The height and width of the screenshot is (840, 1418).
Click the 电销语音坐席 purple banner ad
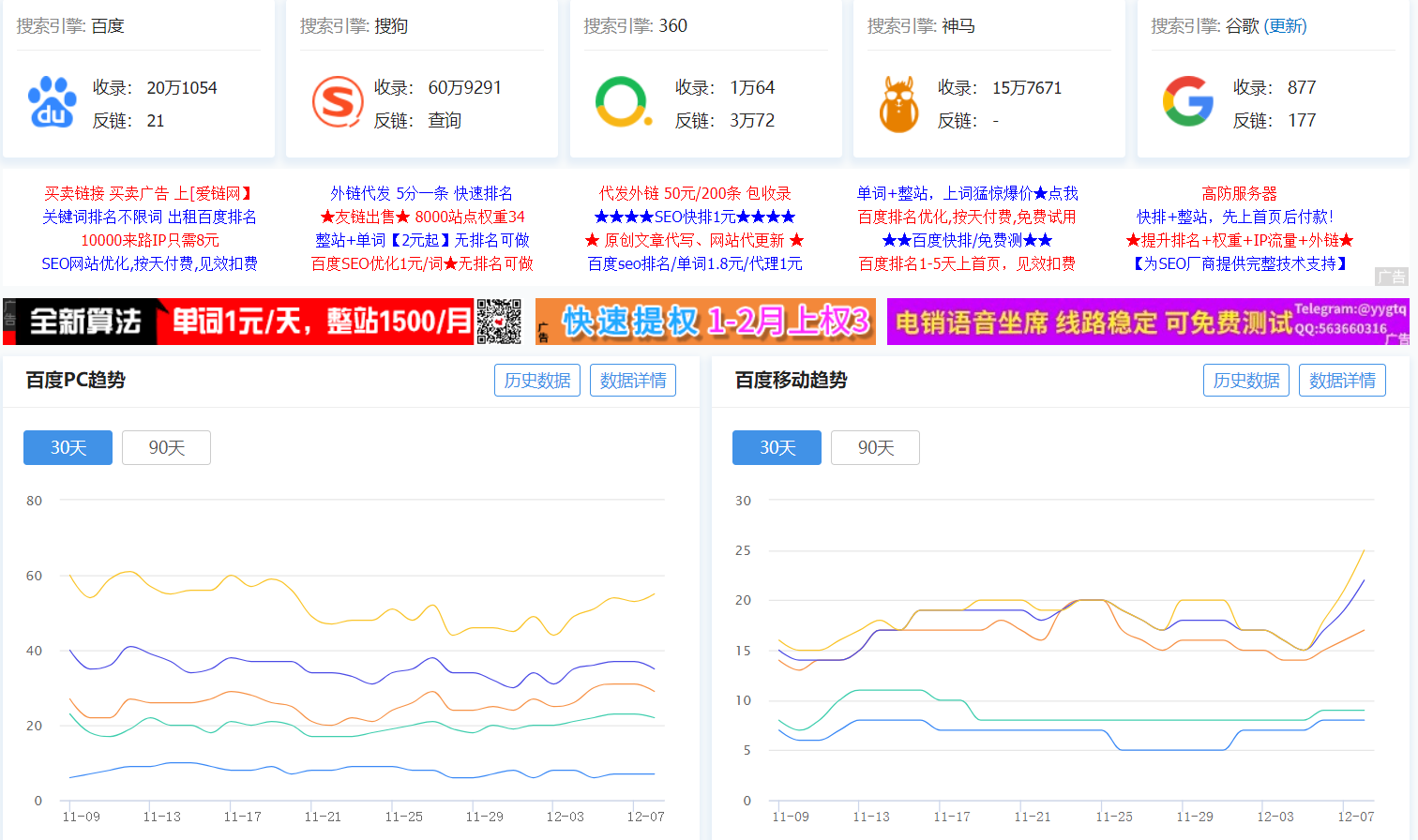coord(1148,322)
